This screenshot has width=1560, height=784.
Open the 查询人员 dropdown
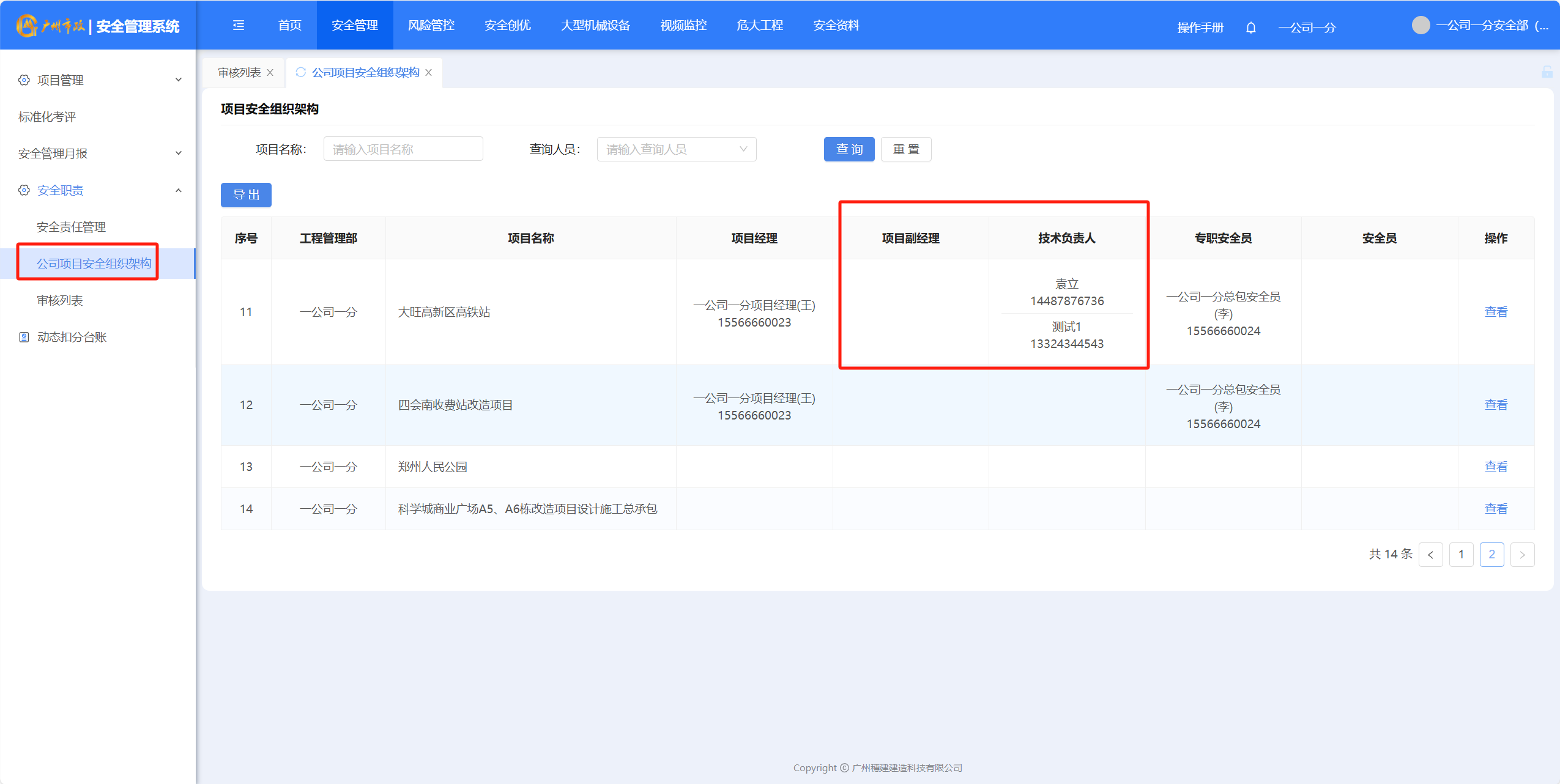pyautogui.click(x=676, y=149)
